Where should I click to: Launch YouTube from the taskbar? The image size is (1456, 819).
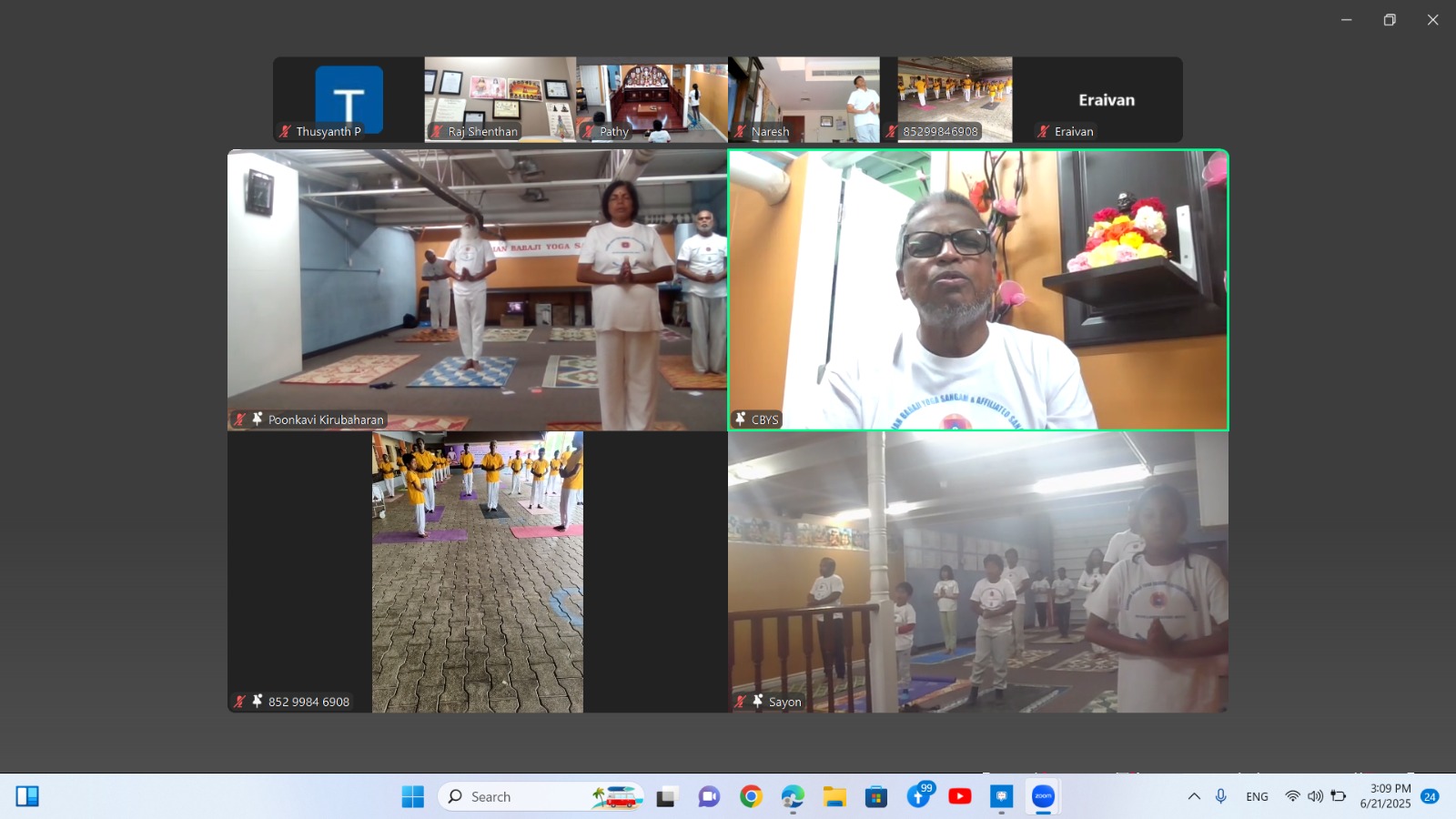point(960,797)
